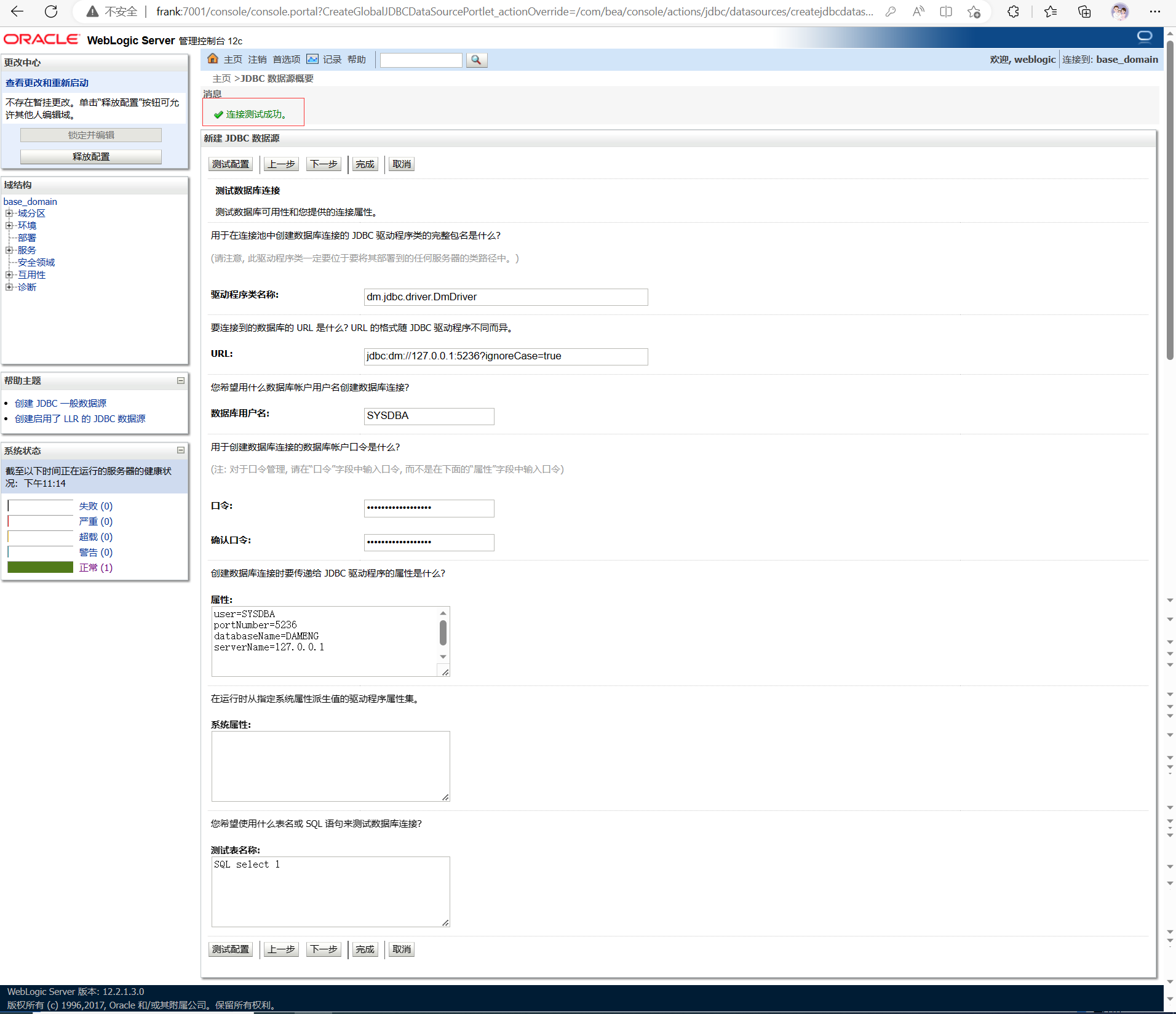Focus the 系统属性 textarea

(x=330, y=766)
